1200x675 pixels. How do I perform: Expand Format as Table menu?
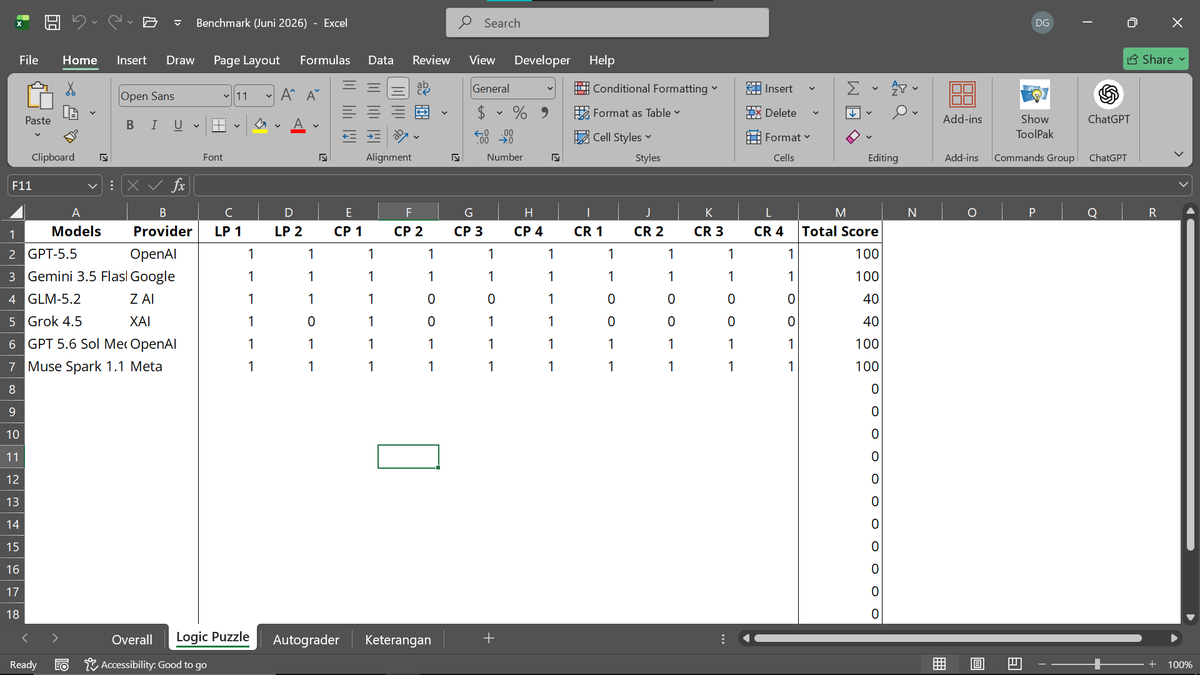[x=627, y=112]
